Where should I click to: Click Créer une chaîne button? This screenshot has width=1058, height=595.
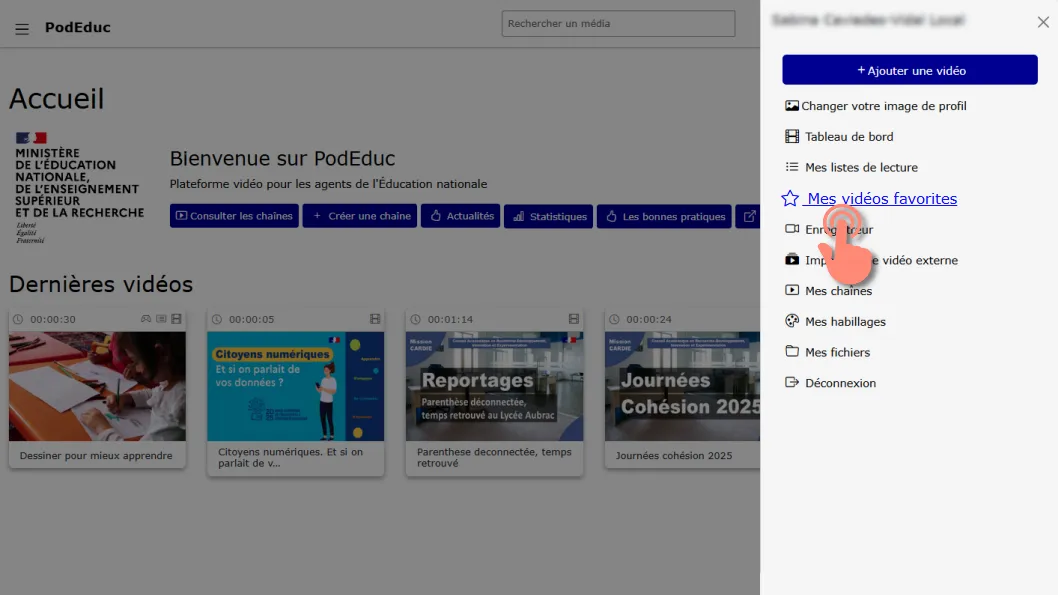pos(360,216)
